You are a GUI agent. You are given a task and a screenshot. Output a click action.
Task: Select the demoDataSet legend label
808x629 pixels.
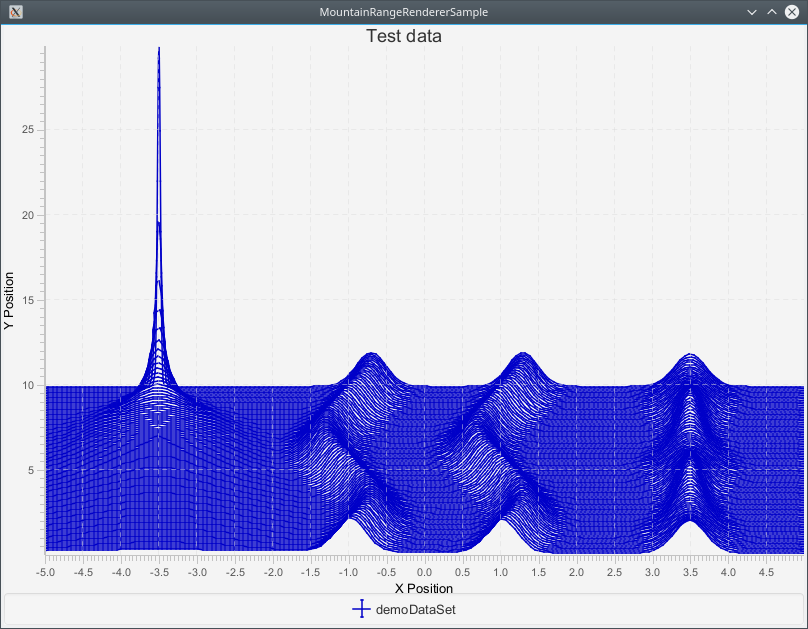(x=416, y=610)
